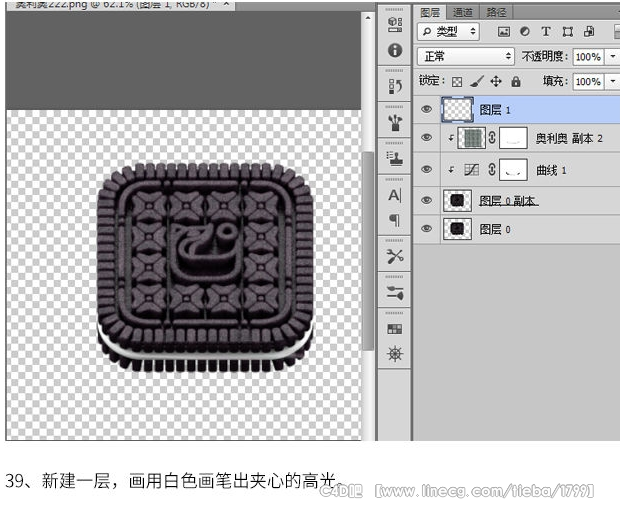Filter layers by smart object icon

(x=589, y=32)
